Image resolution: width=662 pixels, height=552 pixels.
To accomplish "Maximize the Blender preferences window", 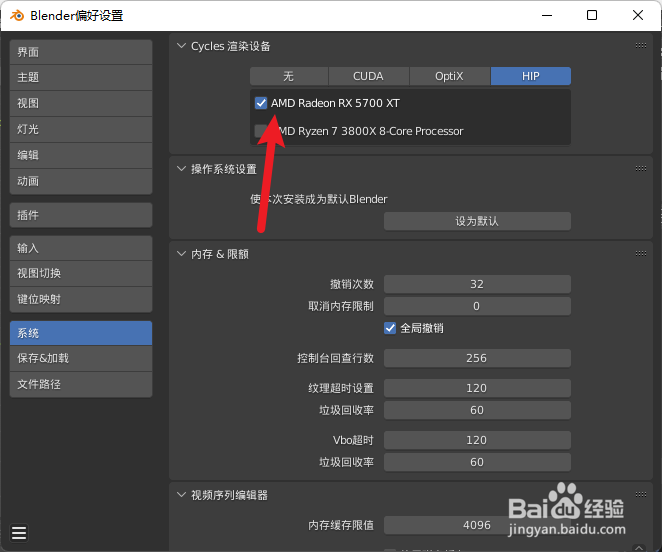I will (x=592, y=15).
